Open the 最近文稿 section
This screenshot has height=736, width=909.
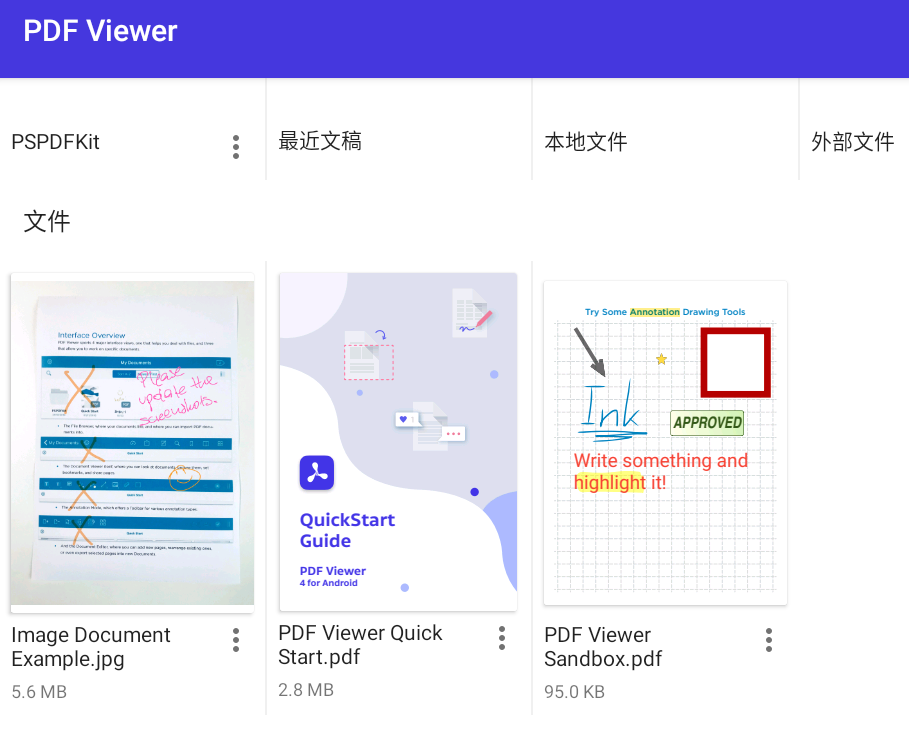(x=320, y=141)
